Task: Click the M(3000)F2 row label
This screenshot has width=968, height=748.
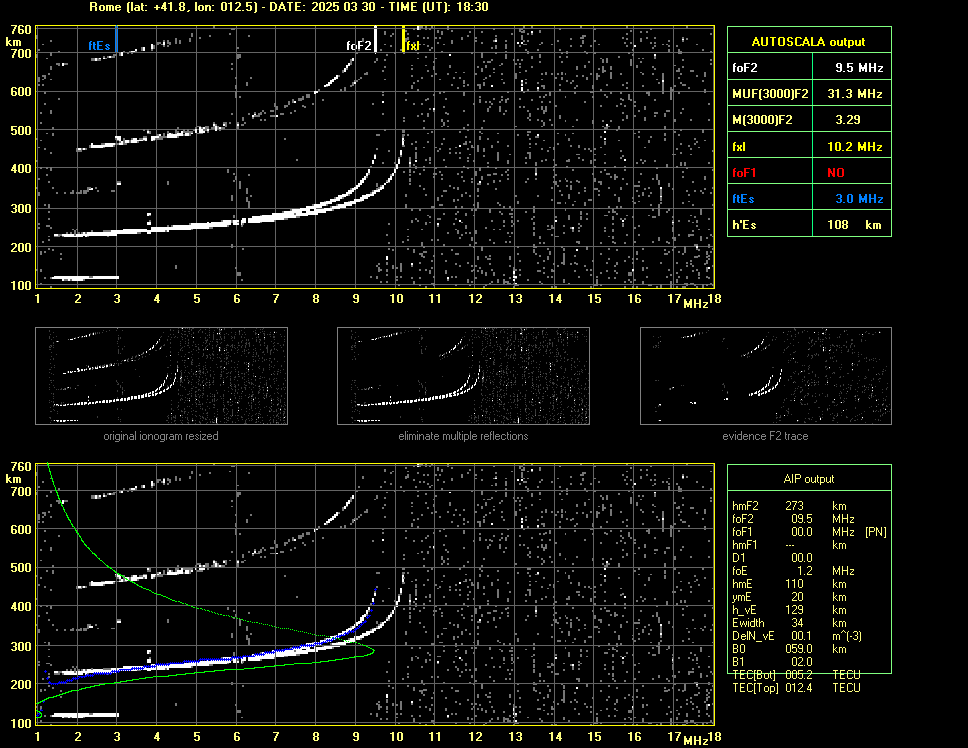Action: [762, 120]
